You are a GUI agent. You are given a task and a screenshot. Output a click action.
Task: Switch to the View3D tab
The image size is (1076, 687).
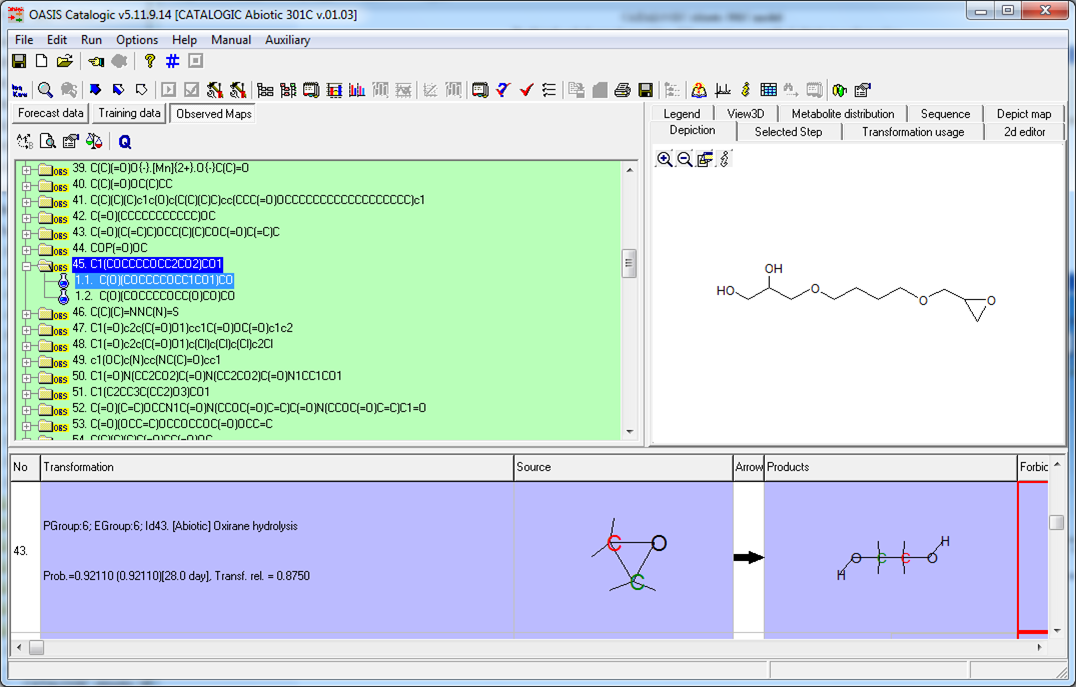click(x=745, y=113)
